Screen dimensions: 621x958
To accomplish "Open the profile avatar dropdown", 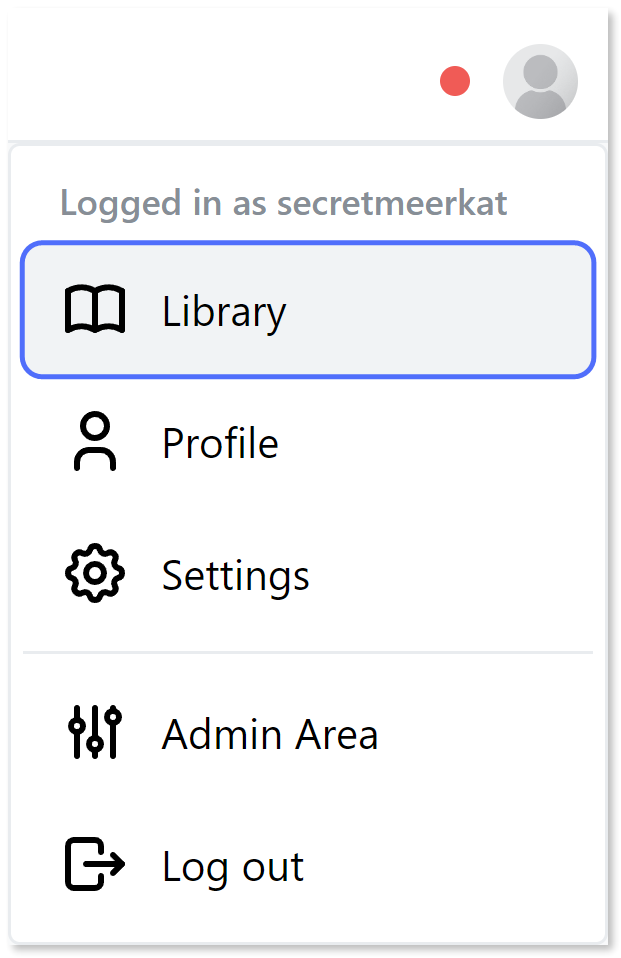I will [540, 81].
